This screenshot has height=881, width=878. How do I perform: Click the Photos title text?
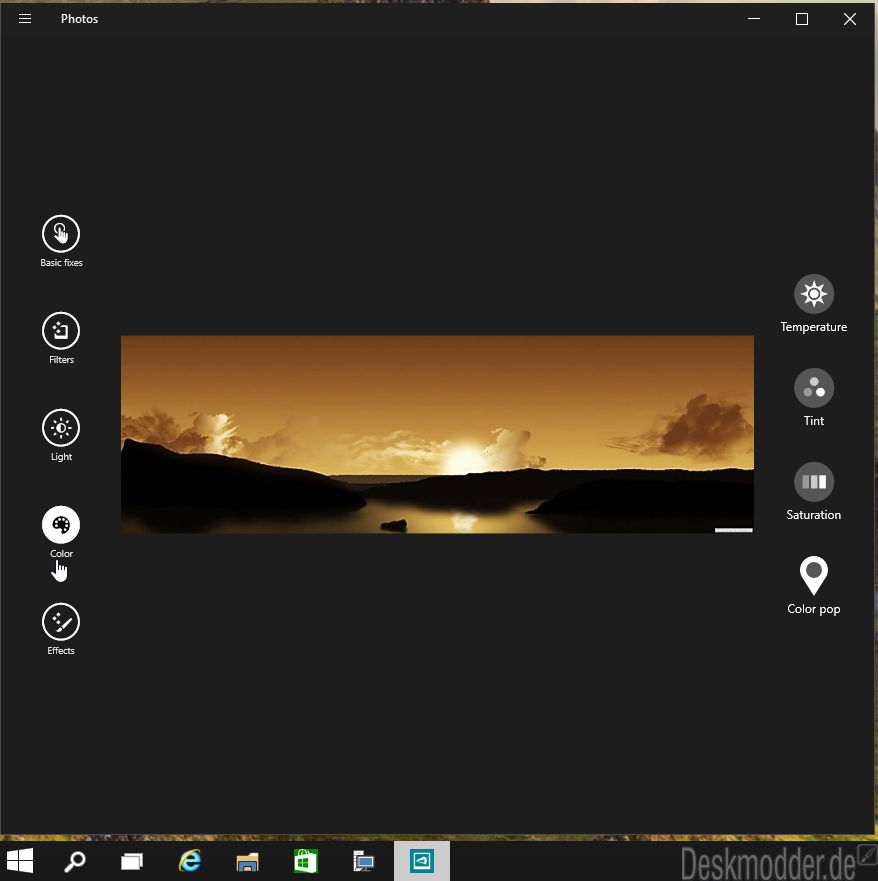pyautogui.click(x=79, y=19)
